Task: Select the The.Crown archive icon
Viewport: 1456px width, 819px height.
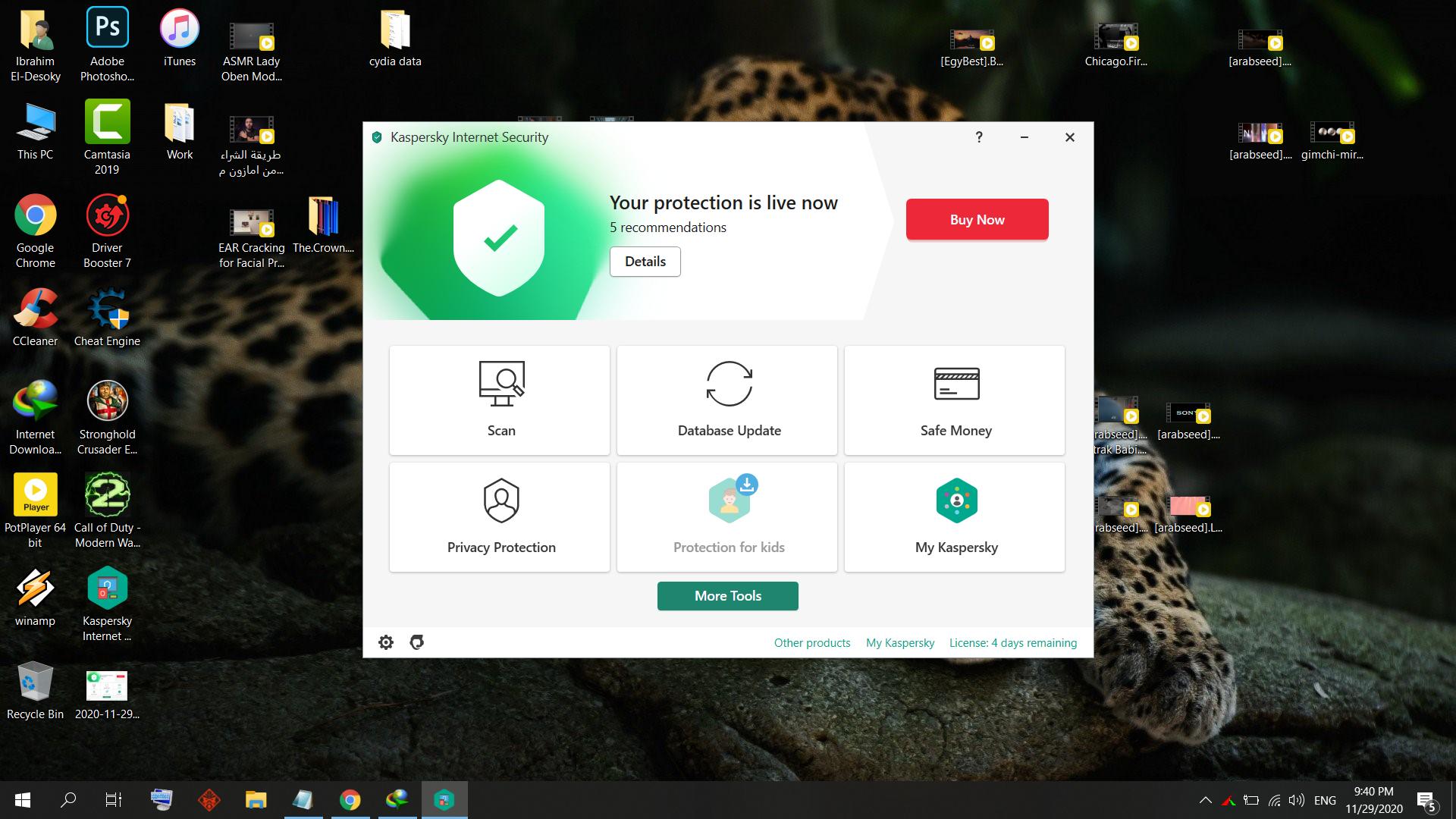Action: (x=324, y=224)
